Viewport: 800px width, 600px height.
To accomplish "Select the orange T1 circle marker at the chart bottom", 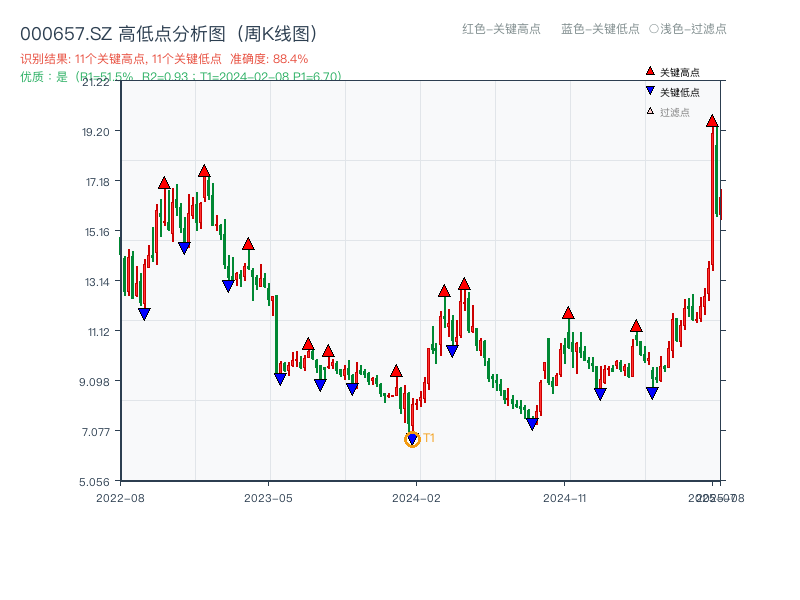I will pyautogui.click(x=412, y=439).
